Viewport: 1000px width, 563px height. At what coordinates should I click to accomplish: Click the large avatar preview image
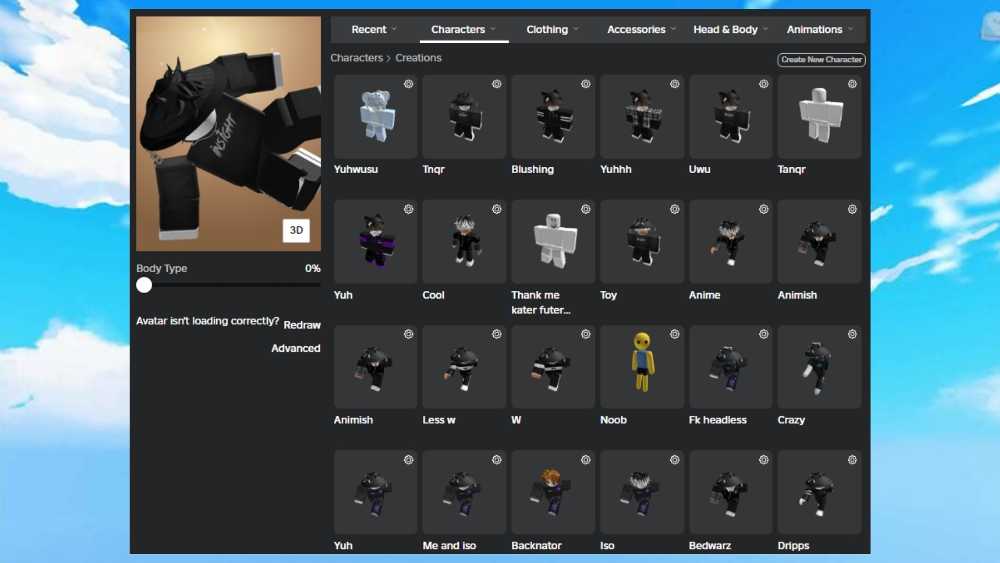point(228,133)
